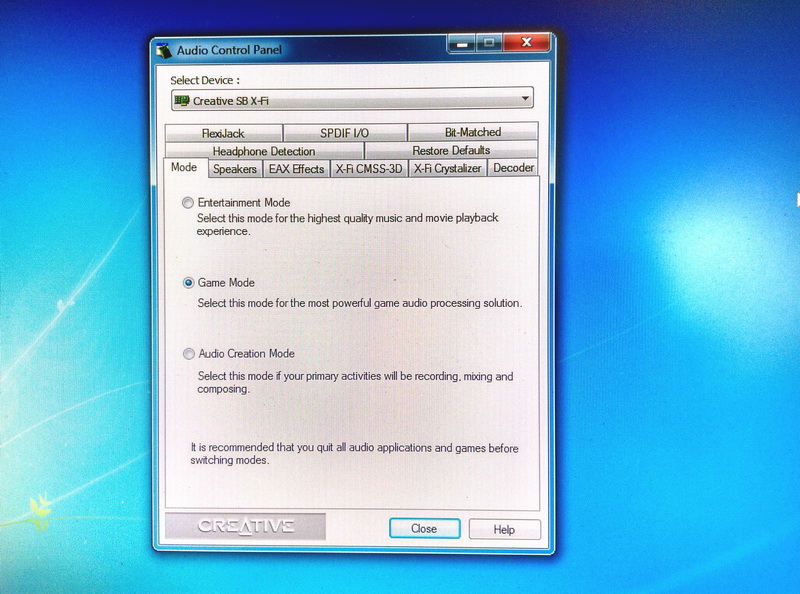Go to X-Fi Crystalizer tab
800x594 pixels.
coord(447,168)
